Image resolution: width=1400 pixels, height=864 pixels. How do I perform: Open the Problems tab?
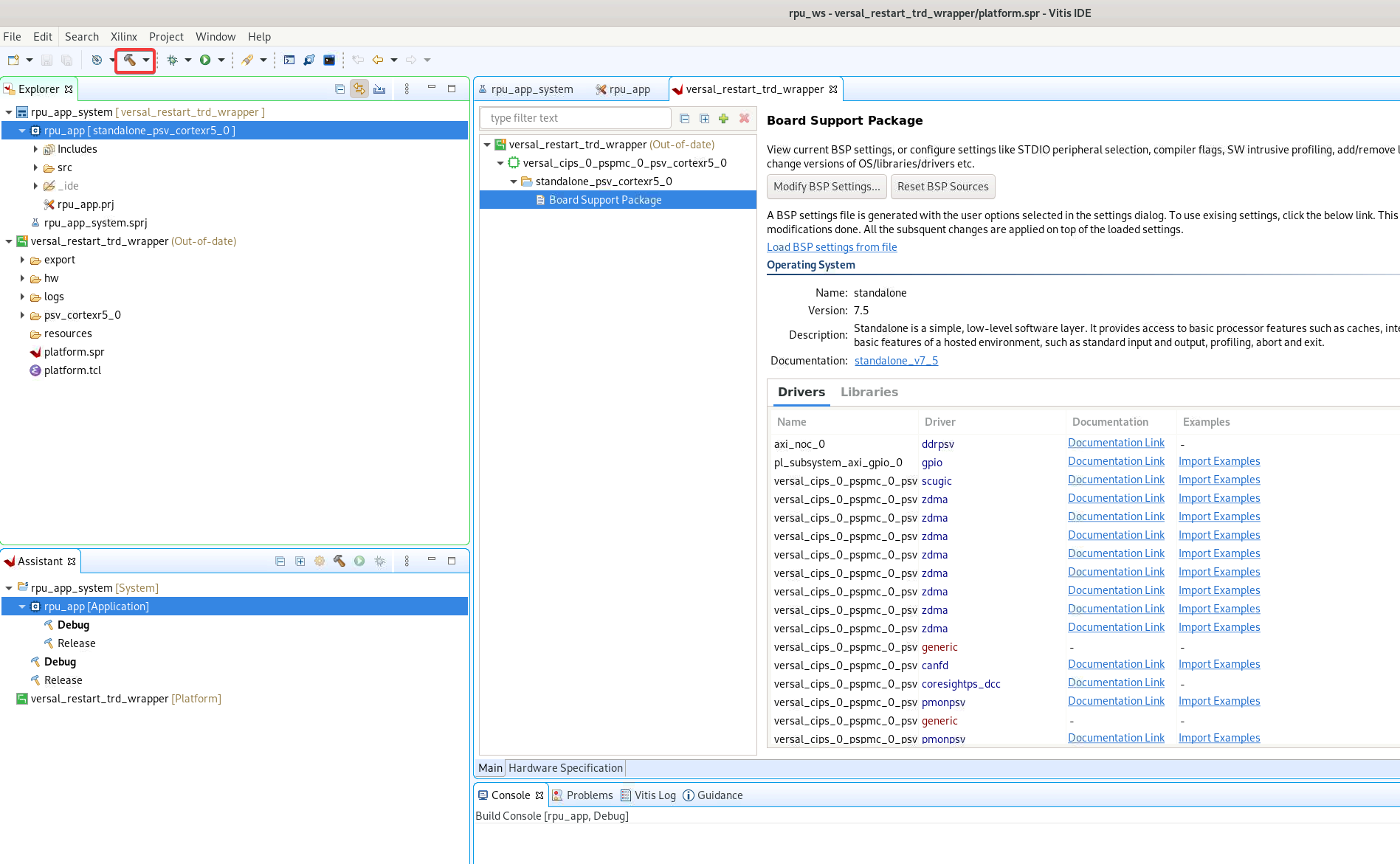point(582,795)
